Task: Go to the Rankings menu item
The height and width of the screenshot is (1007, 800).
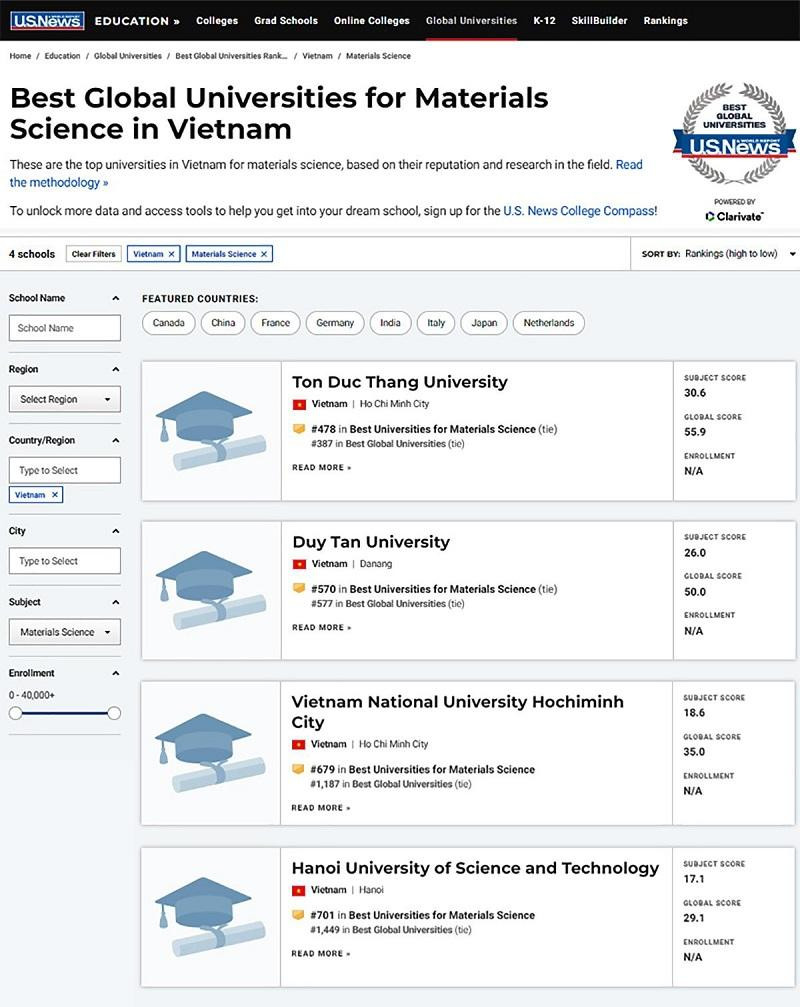Action: (x=665, y=20)
